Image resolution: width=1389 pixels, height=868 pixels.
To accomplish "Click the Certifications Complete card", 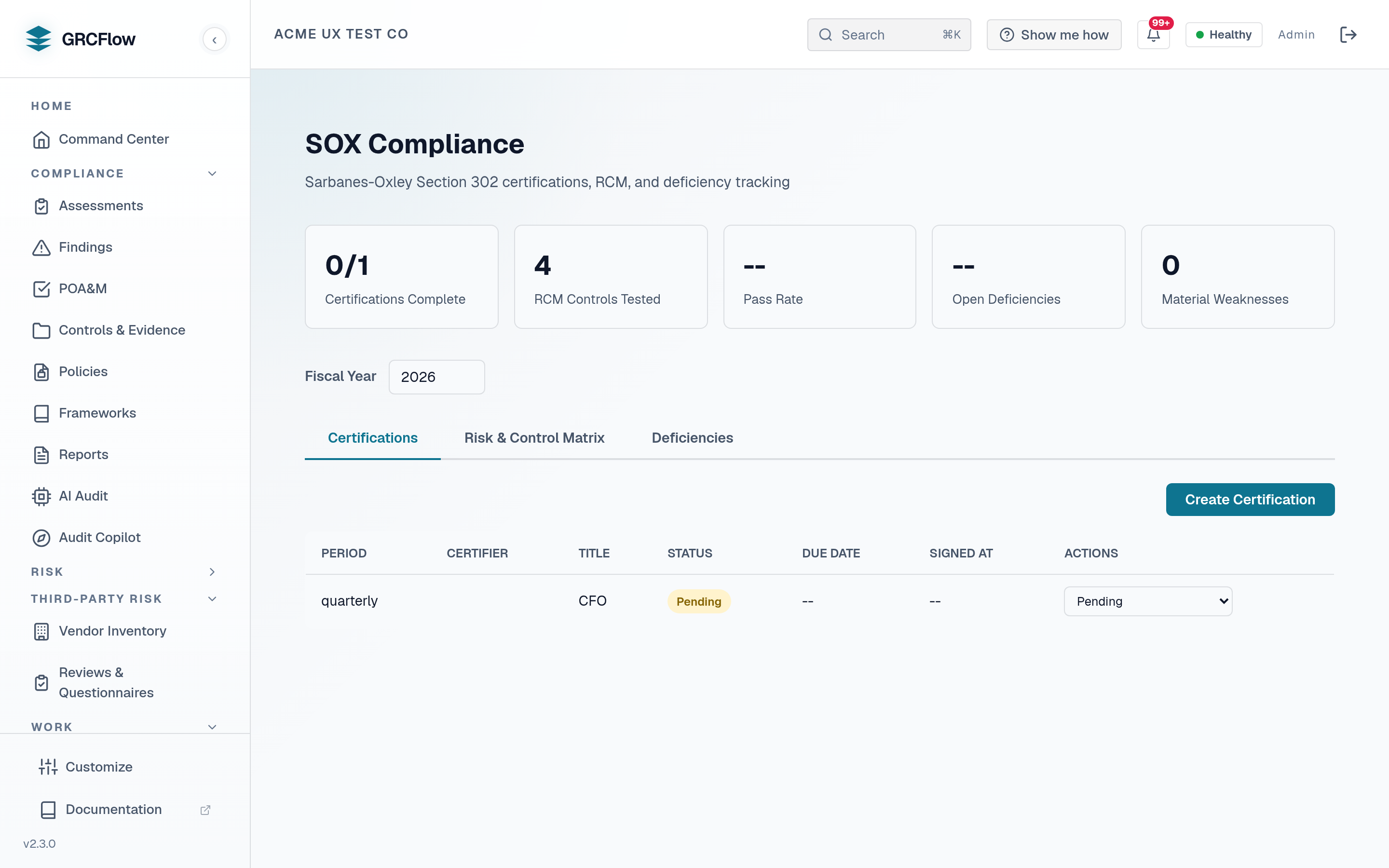I will point(401,277).
